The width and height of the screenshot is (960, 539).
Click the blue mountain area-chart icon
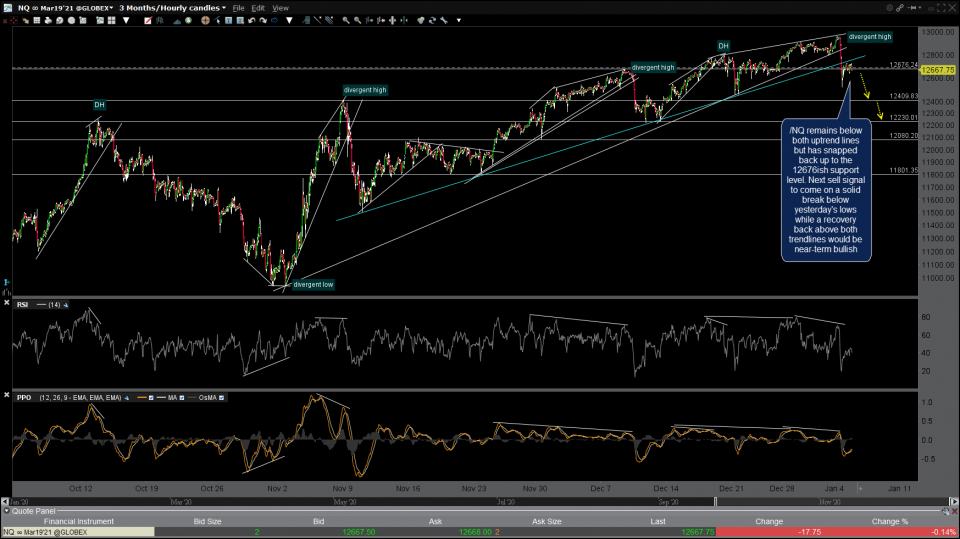[x=176, y=20]
